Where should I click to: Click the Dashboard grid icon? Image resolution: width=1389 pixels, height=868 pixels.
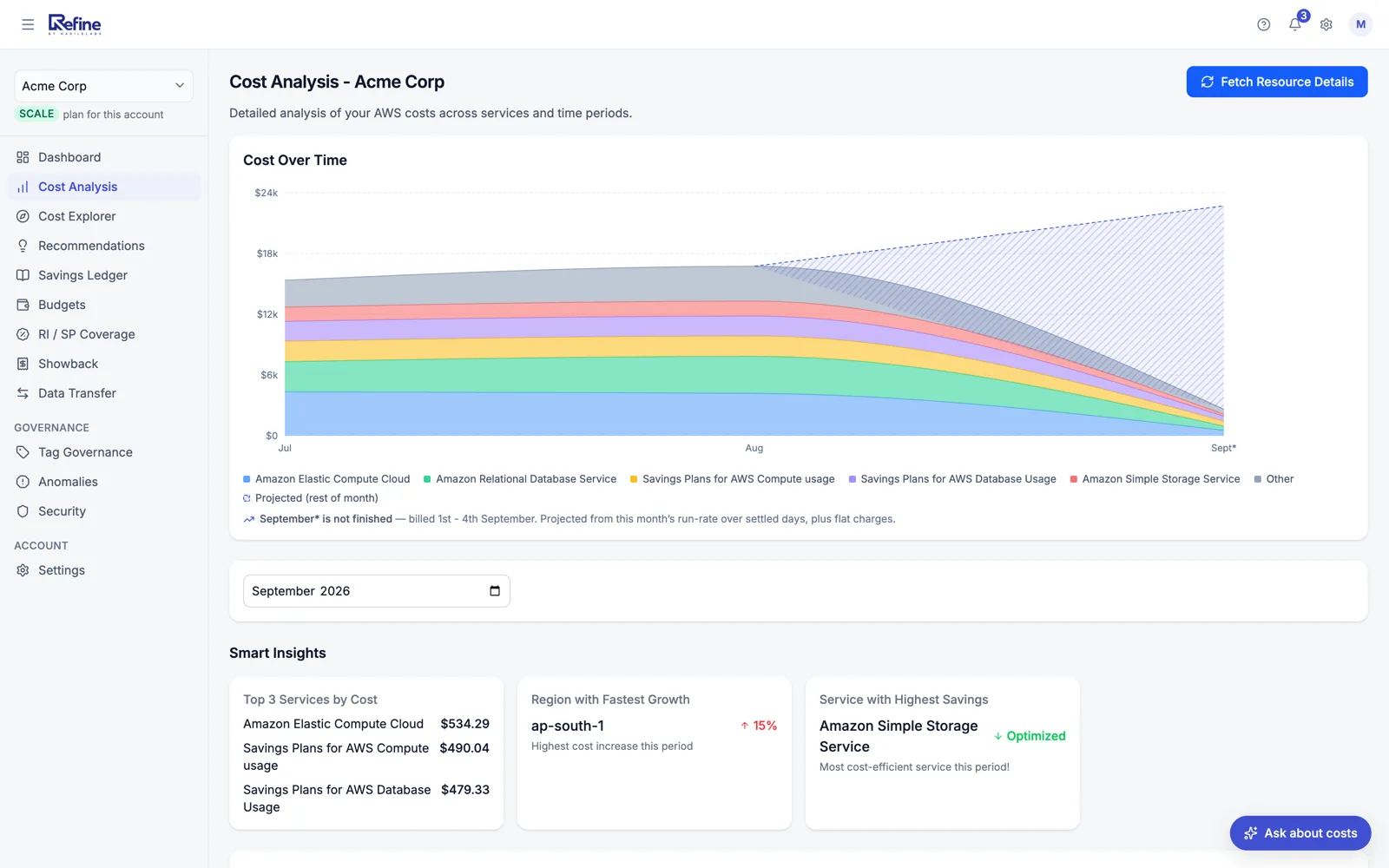23,157
